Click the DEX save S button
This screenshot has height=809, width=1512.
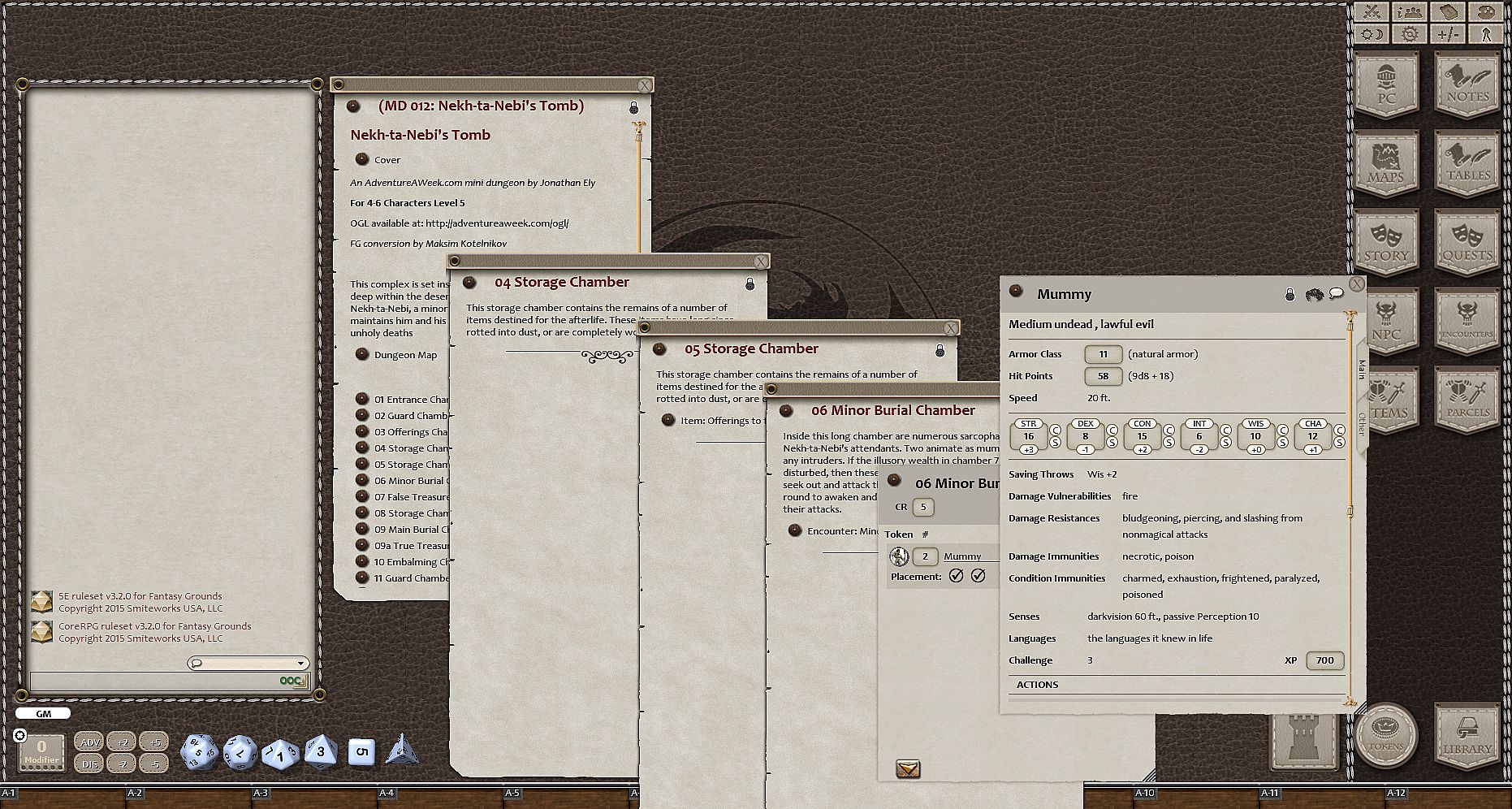1112,443
